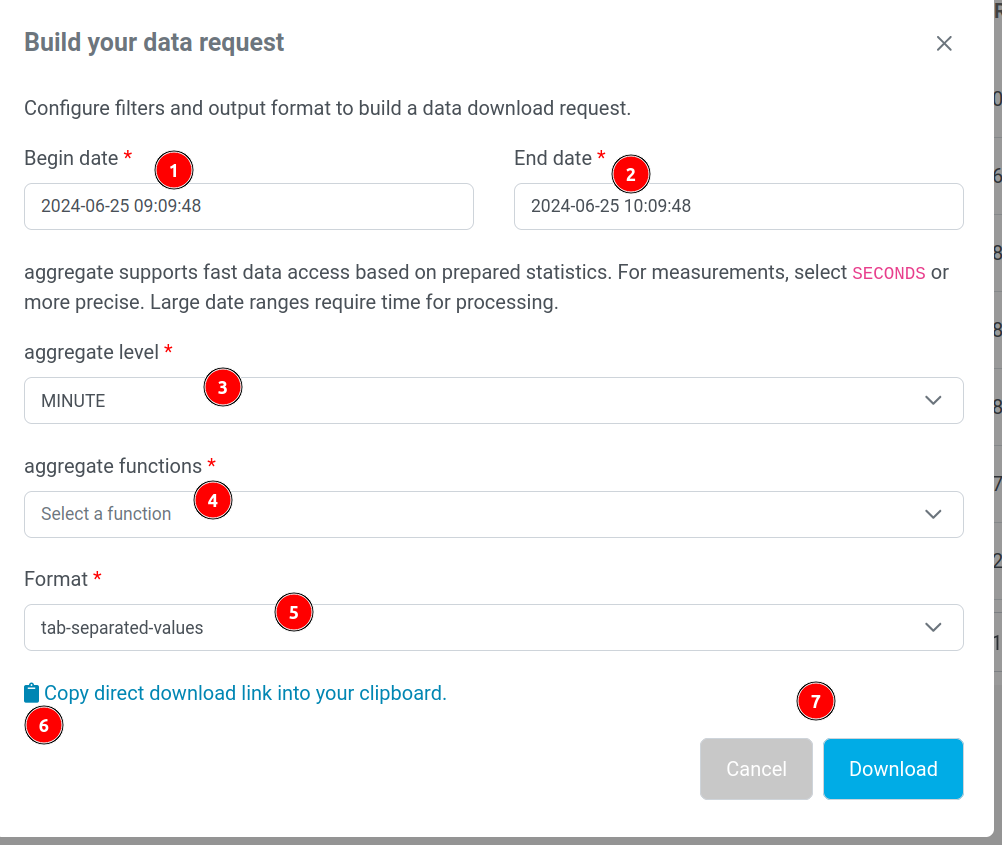Click red marker number 1

click(174, 171)
